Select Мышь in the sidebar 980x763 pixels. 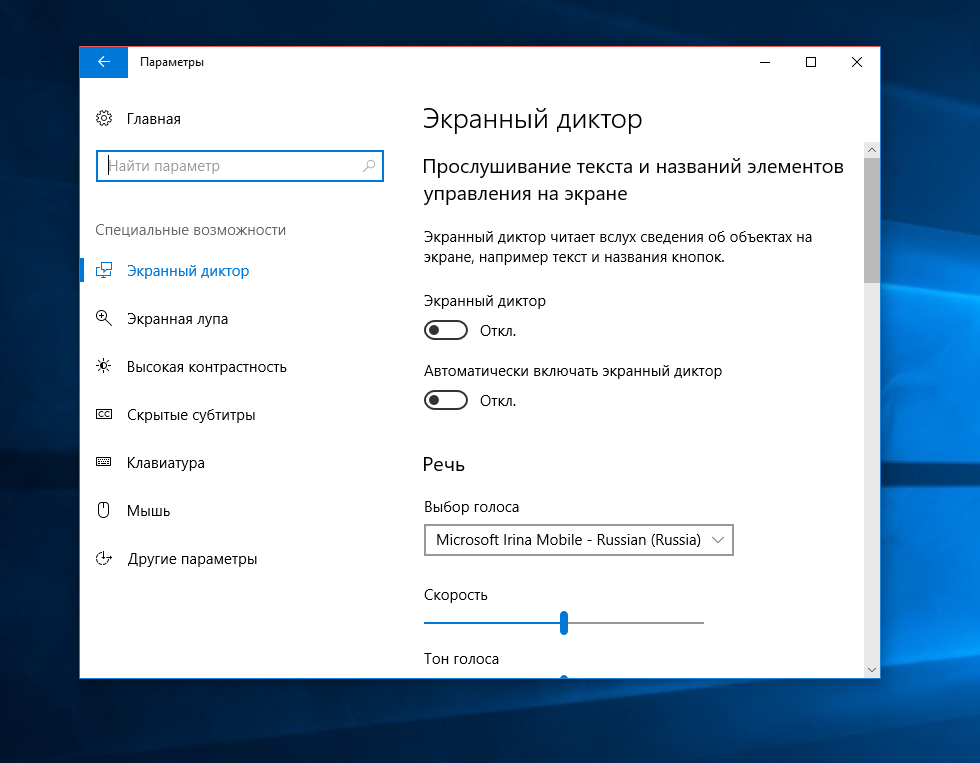point(148,511)
